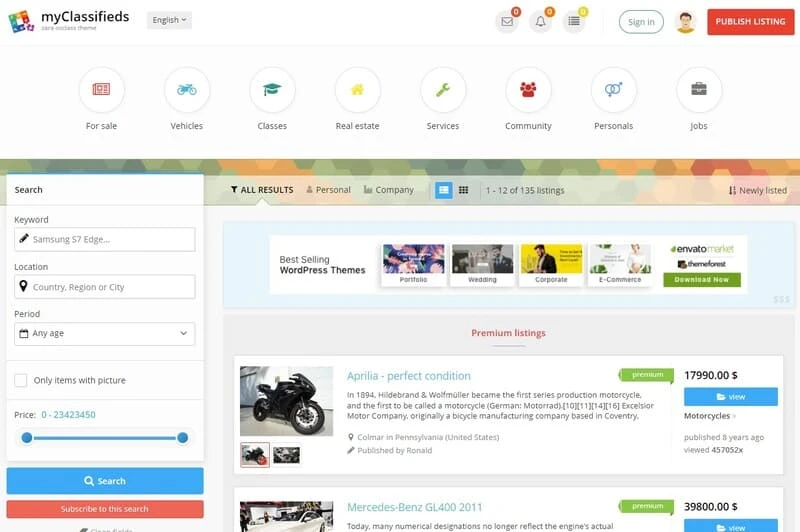This screenshot has height=532, width=800.
Task: Tick Only items with picture checkbox
Action: point(21,380)
